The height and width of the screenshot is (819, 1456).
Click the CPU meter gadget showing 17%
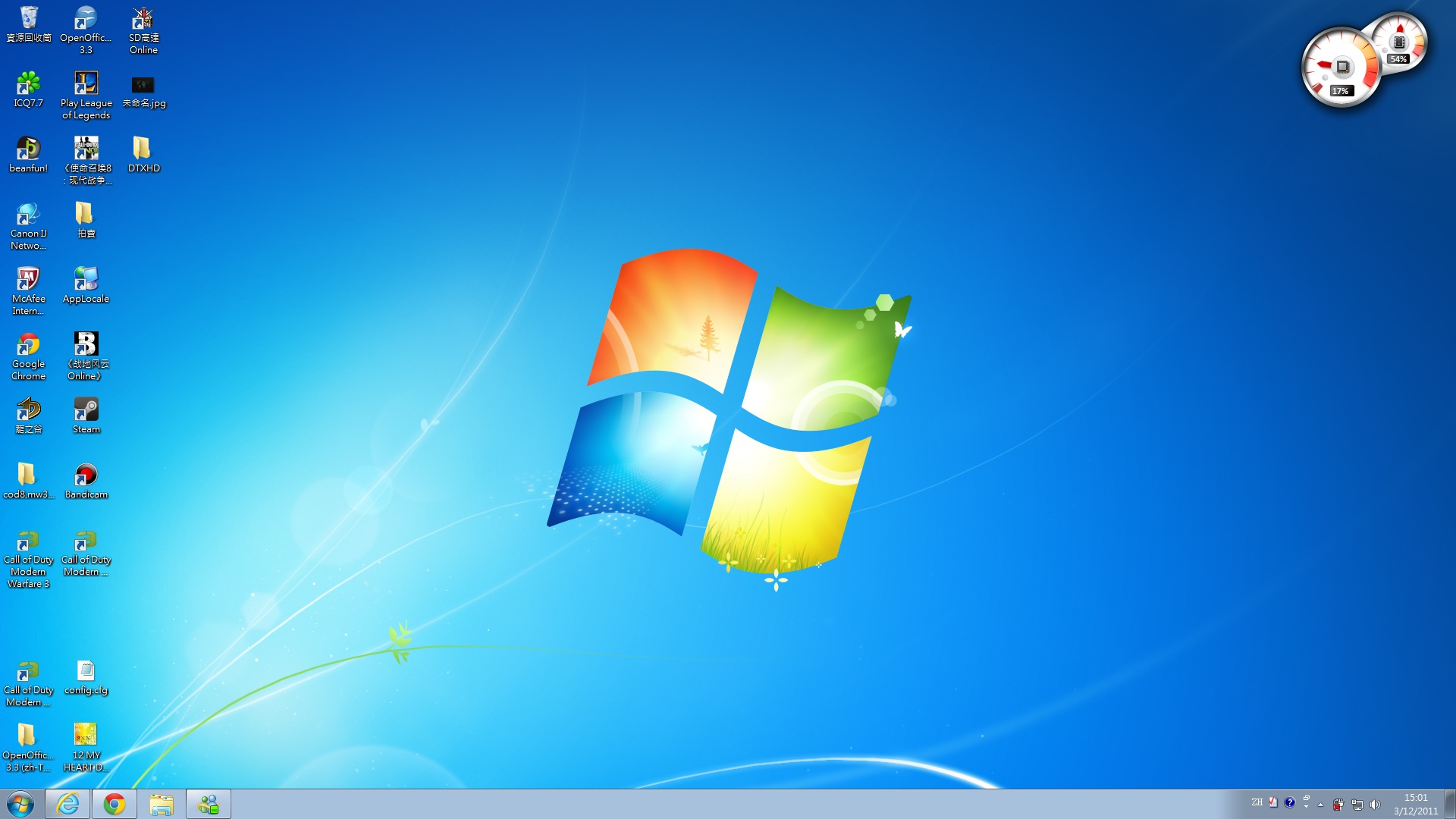pyautogui.click(x=1340, y=67)
